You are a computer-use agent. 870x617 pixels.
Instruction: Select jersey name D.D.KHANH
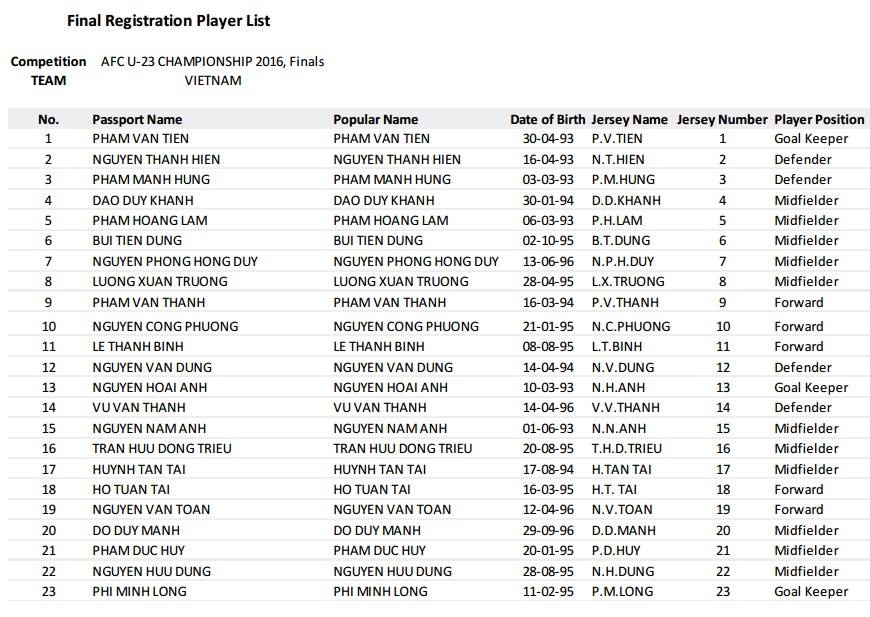point(626,200)
